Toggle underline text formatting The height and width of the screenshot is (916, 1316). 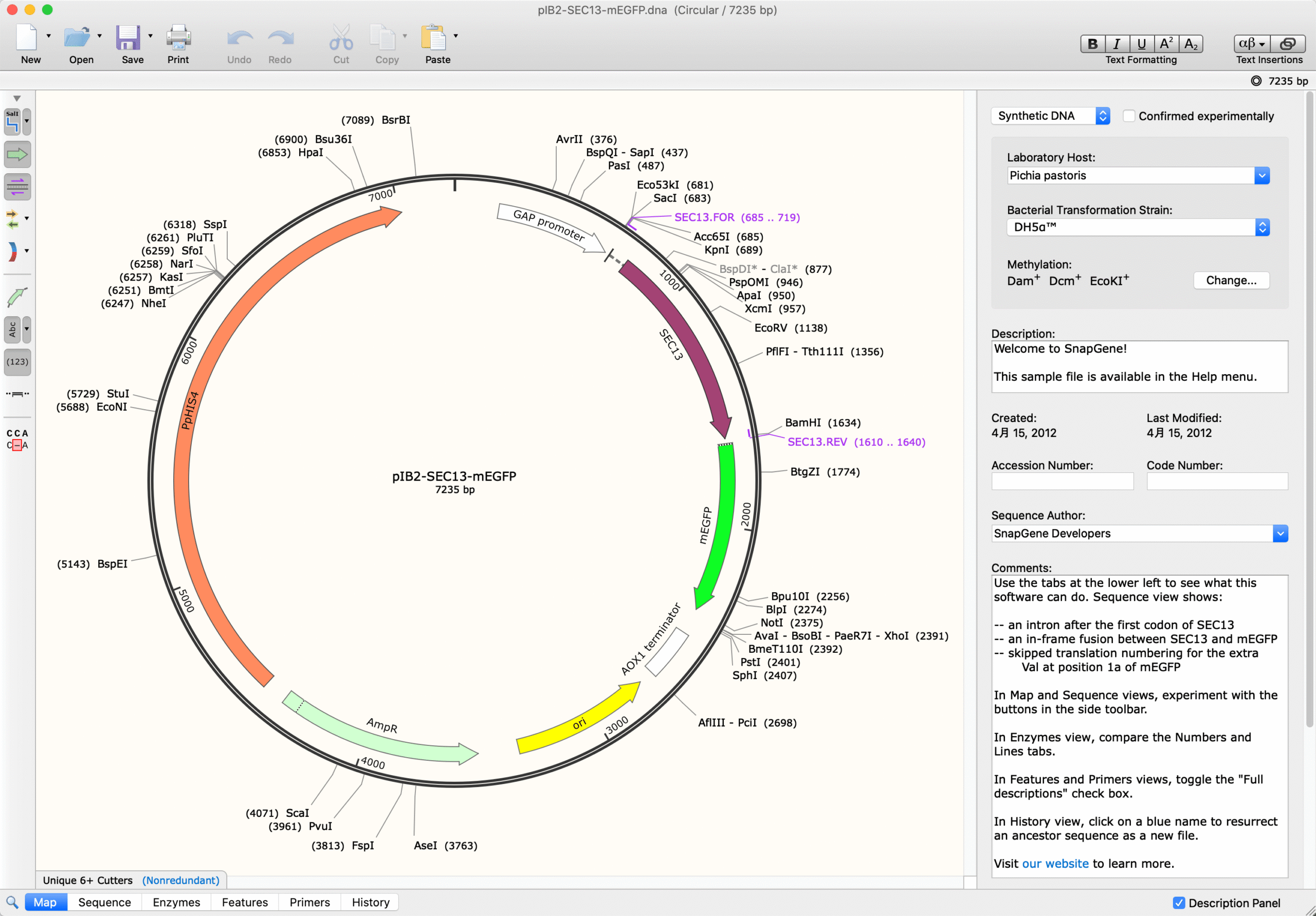[1141, 44]
